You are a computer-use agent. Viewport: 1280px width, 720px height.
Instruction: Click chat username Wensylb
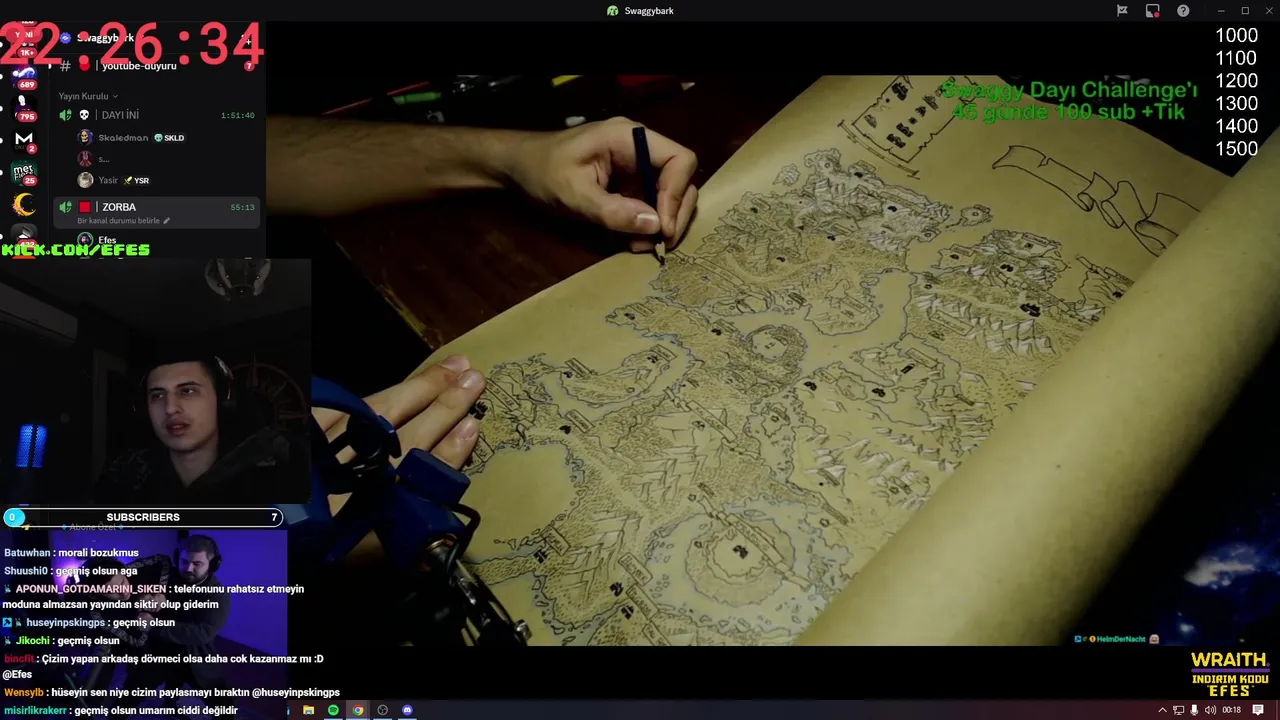pyautogui.click(x=24, y=692)
